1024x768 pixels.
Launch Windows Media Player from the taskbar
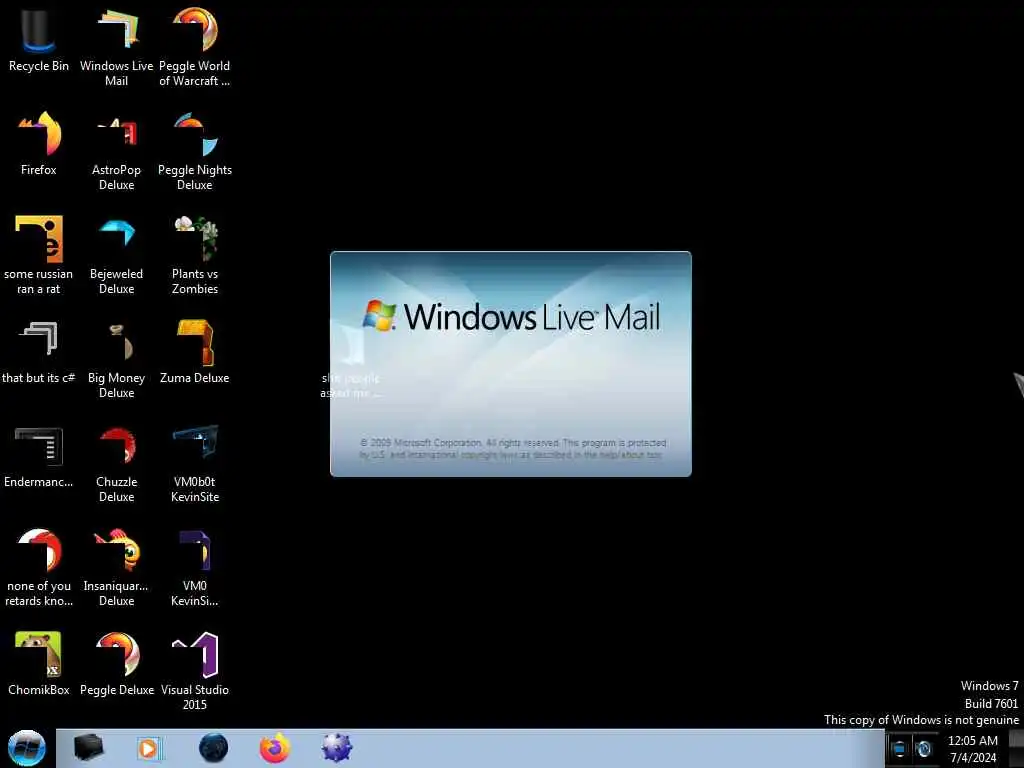tap(148, 748)
